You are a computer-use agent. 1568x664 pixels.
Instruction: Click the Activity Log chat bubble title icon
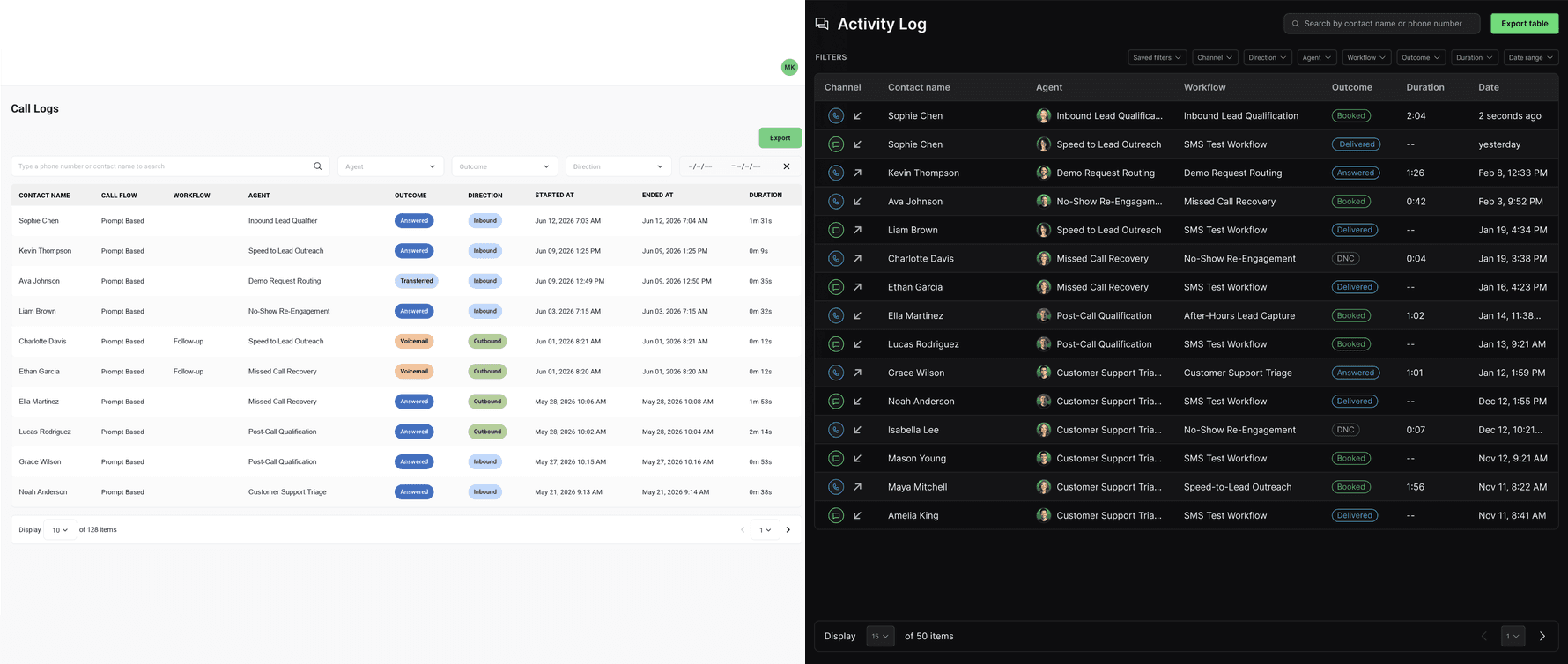point(822,24)
